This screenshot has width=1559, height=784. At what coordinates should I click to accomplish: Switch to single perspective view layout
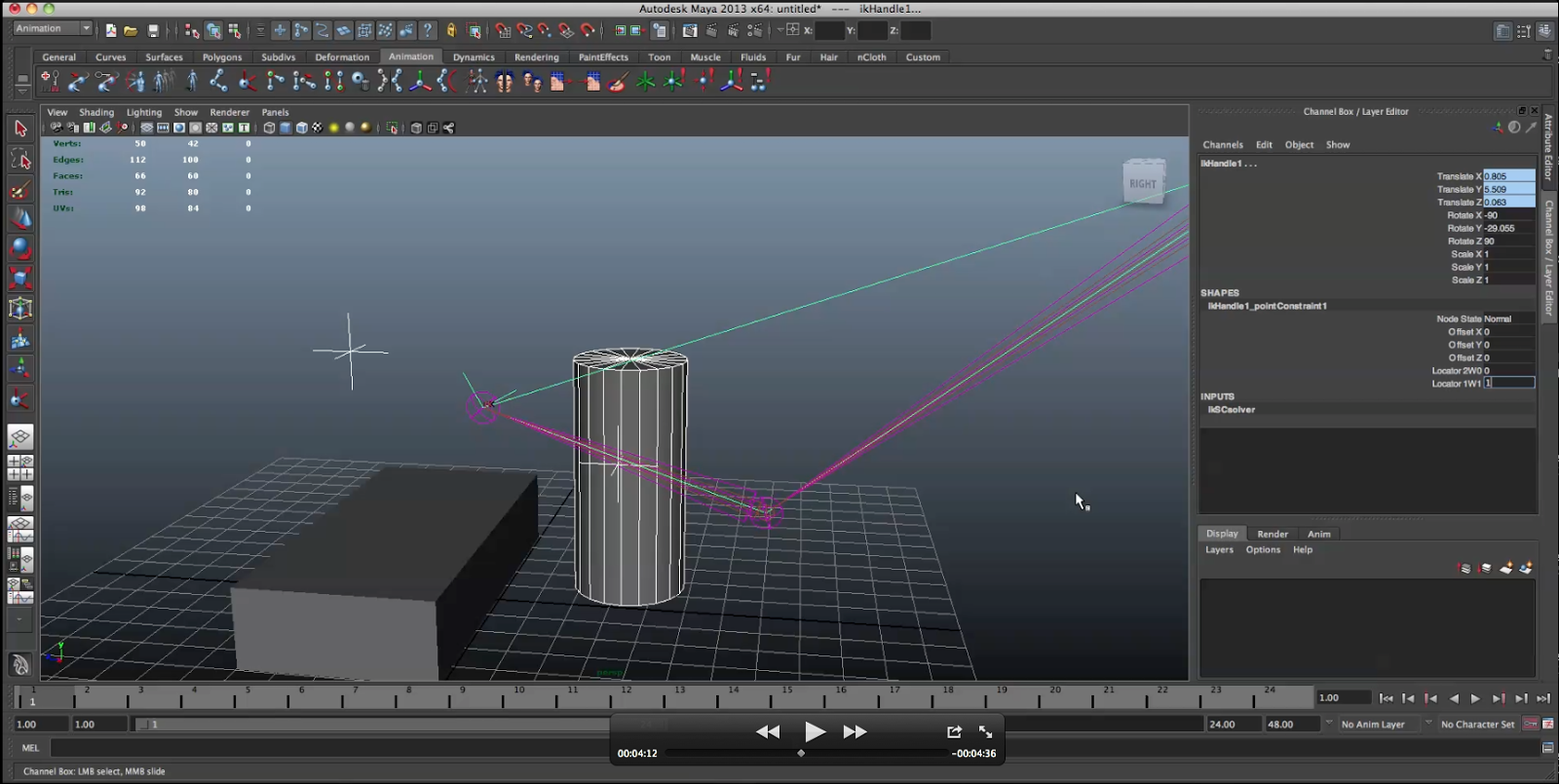(19, 438)
